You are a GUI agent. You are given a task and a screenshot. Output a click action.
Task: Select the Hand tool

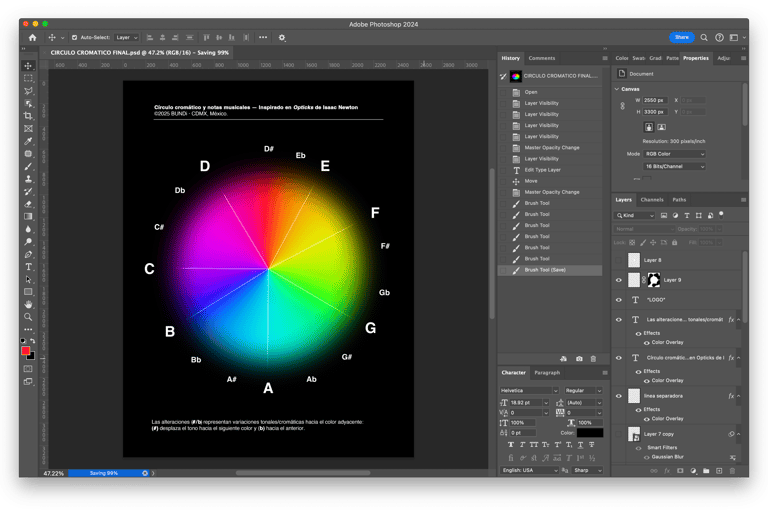point(28,304)
